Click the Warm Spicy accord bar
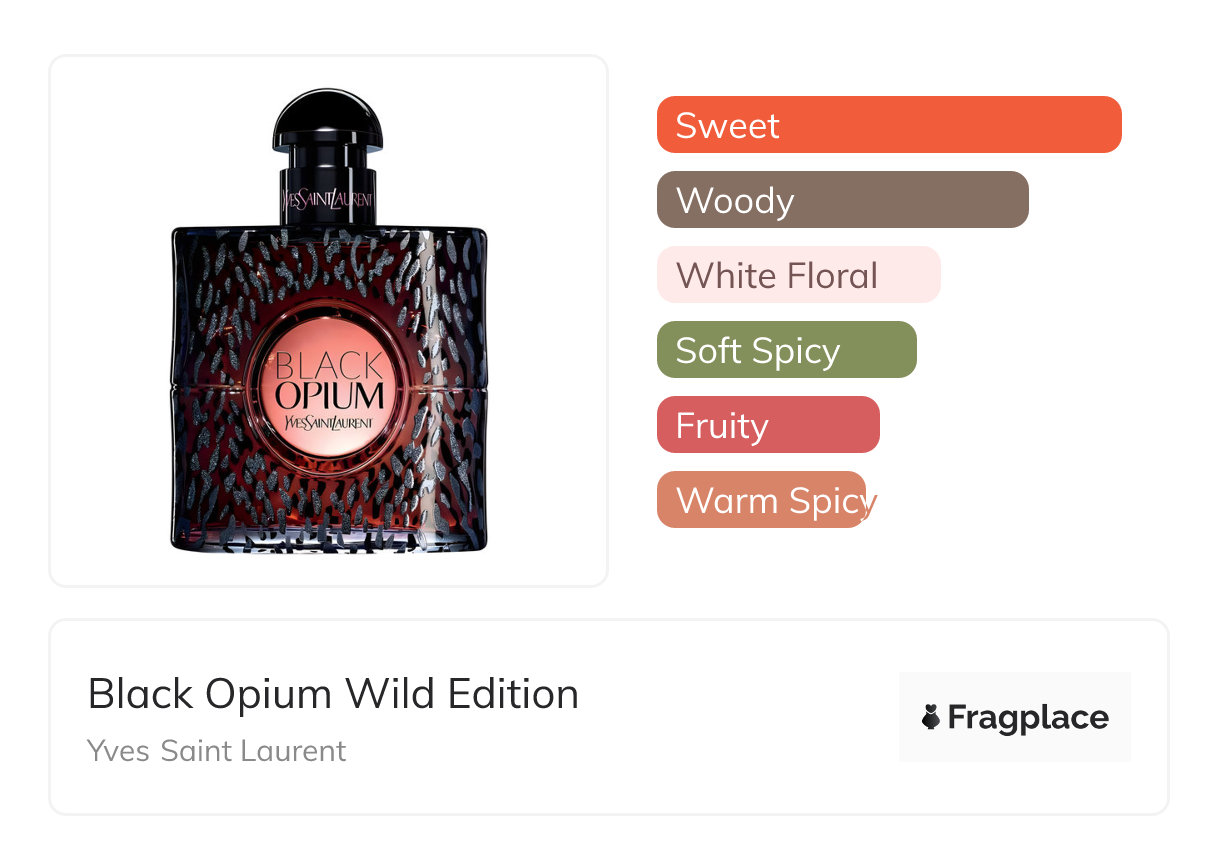Image resolution: width=1218 pixels, height=864 pixels. point(761,500)
